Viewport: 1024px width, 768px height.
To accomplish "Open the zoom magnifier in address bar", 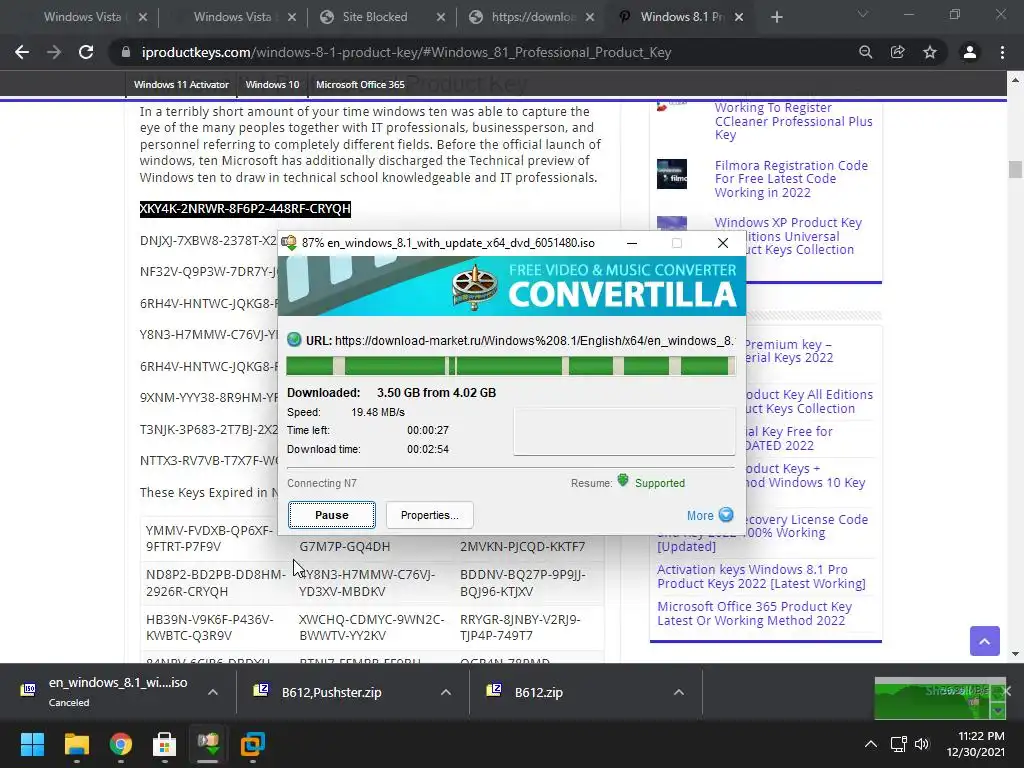I will [x=865, y=52].
